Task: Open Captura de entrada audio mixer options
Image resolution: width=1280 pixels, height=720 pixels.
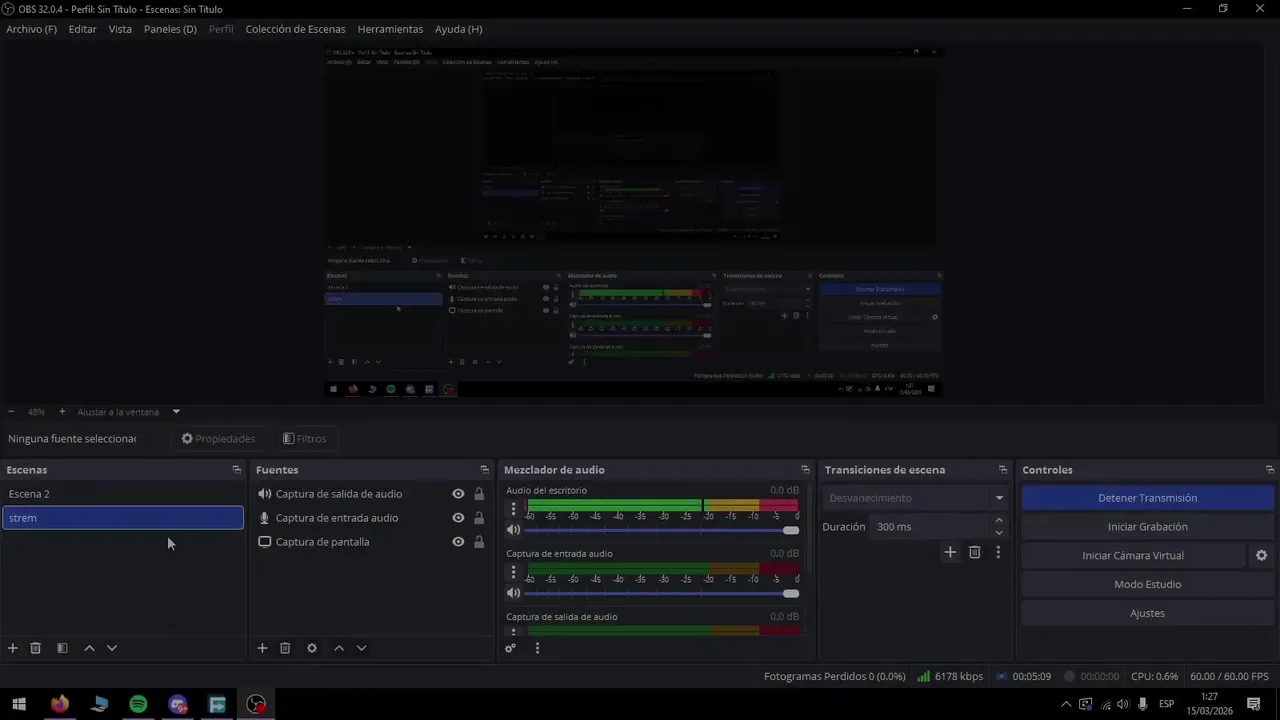Action: [x=514, y=572]
